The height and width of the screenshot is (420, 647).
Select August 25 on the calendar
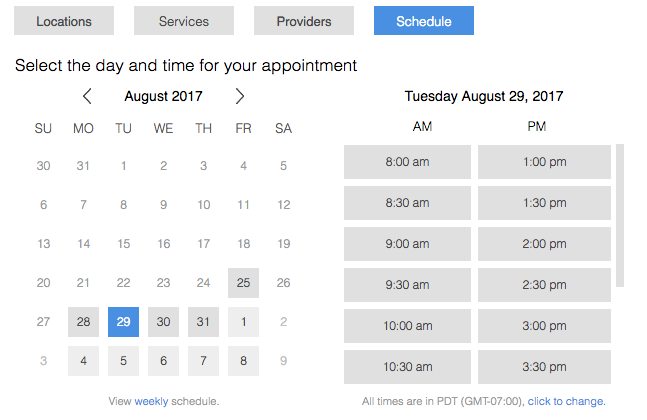243,283
